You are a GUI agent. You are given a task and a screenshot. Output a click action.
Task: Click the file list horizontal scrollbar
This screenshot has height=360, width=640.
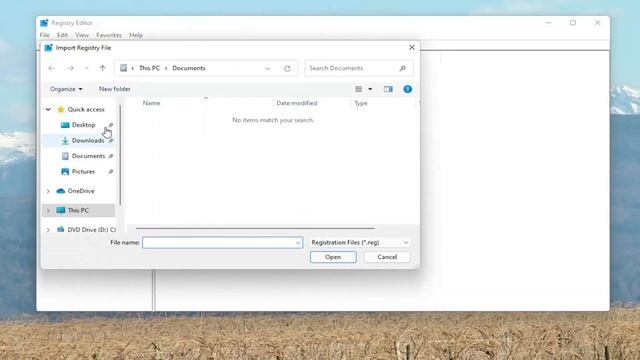(x=256, y=228)
